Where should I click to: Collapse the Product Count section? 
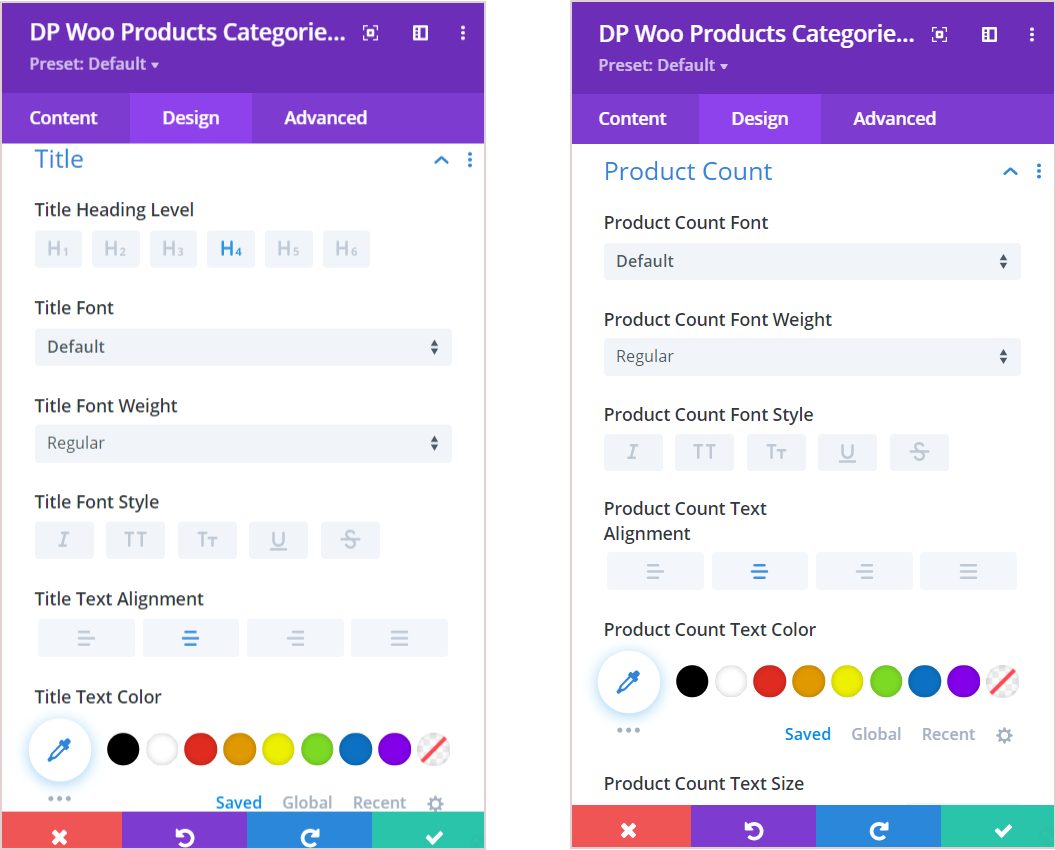click(x=1010, y=171)
